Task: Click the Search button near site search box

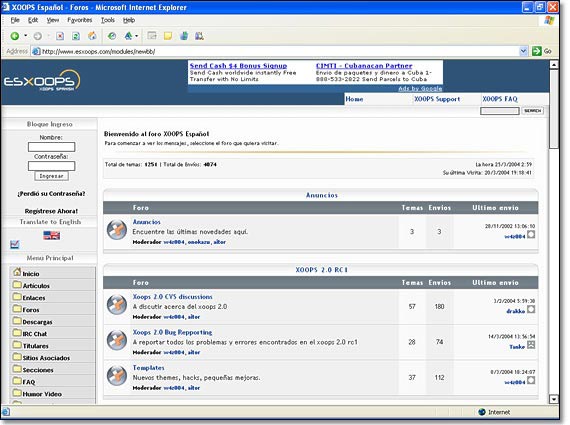Action: point(533,111)
